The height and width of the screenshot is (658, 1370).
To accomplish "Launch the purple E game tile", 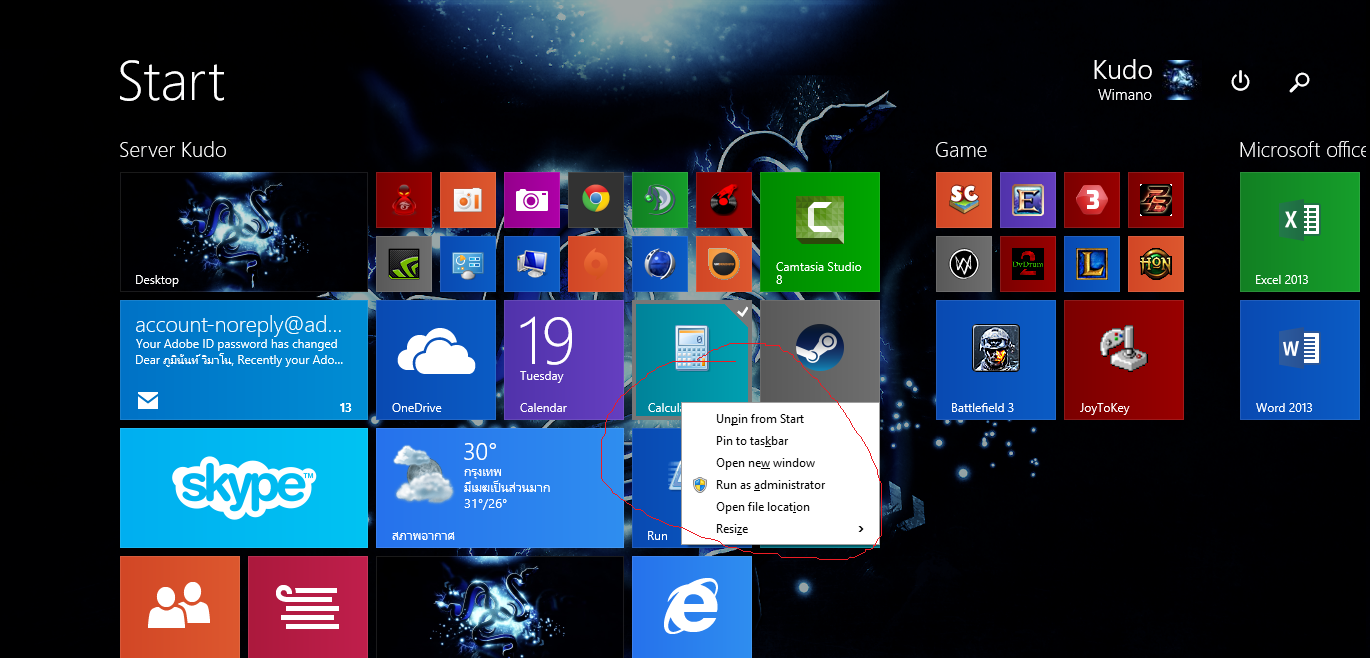I will coord(1028,200).
